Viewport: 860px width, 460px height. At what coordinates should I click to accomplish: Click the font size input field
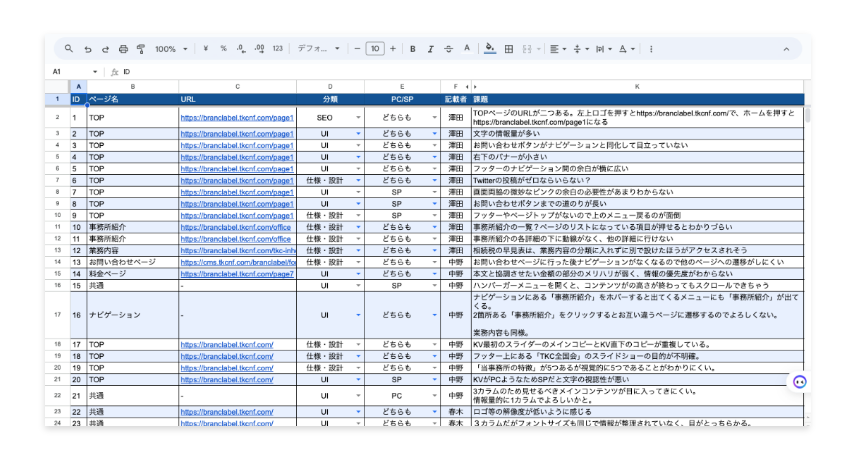point(375,49)
